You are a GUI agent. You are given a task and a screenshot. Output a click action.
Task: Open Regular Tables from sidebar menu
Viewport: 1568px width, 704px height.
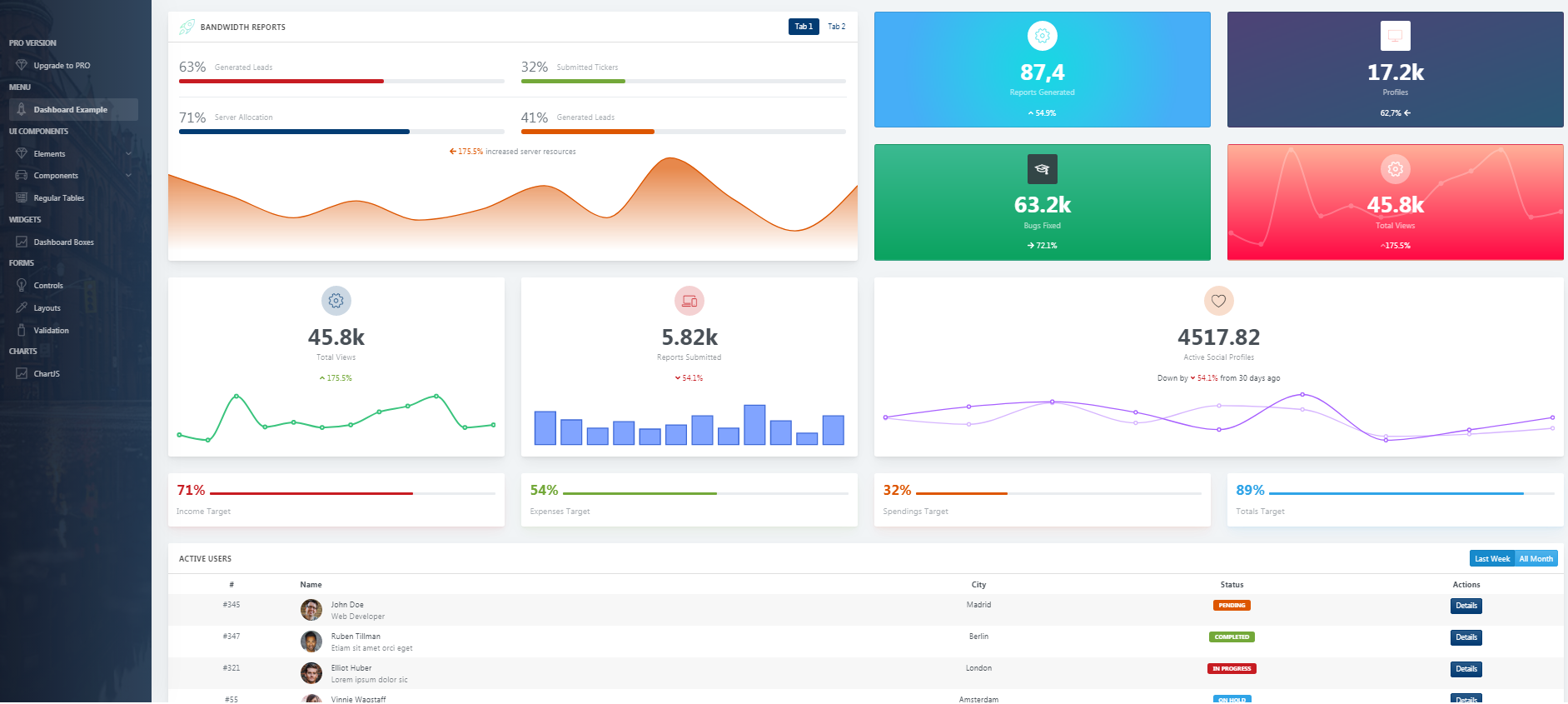58,198
